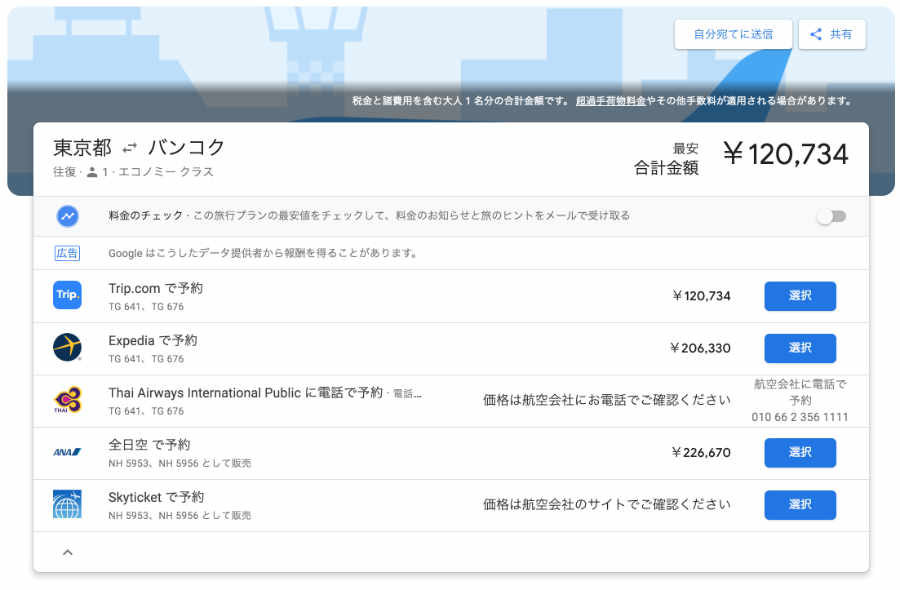900x590 pixels.
Task: Open the 共有 share button
Action: (x=832, y=34)
